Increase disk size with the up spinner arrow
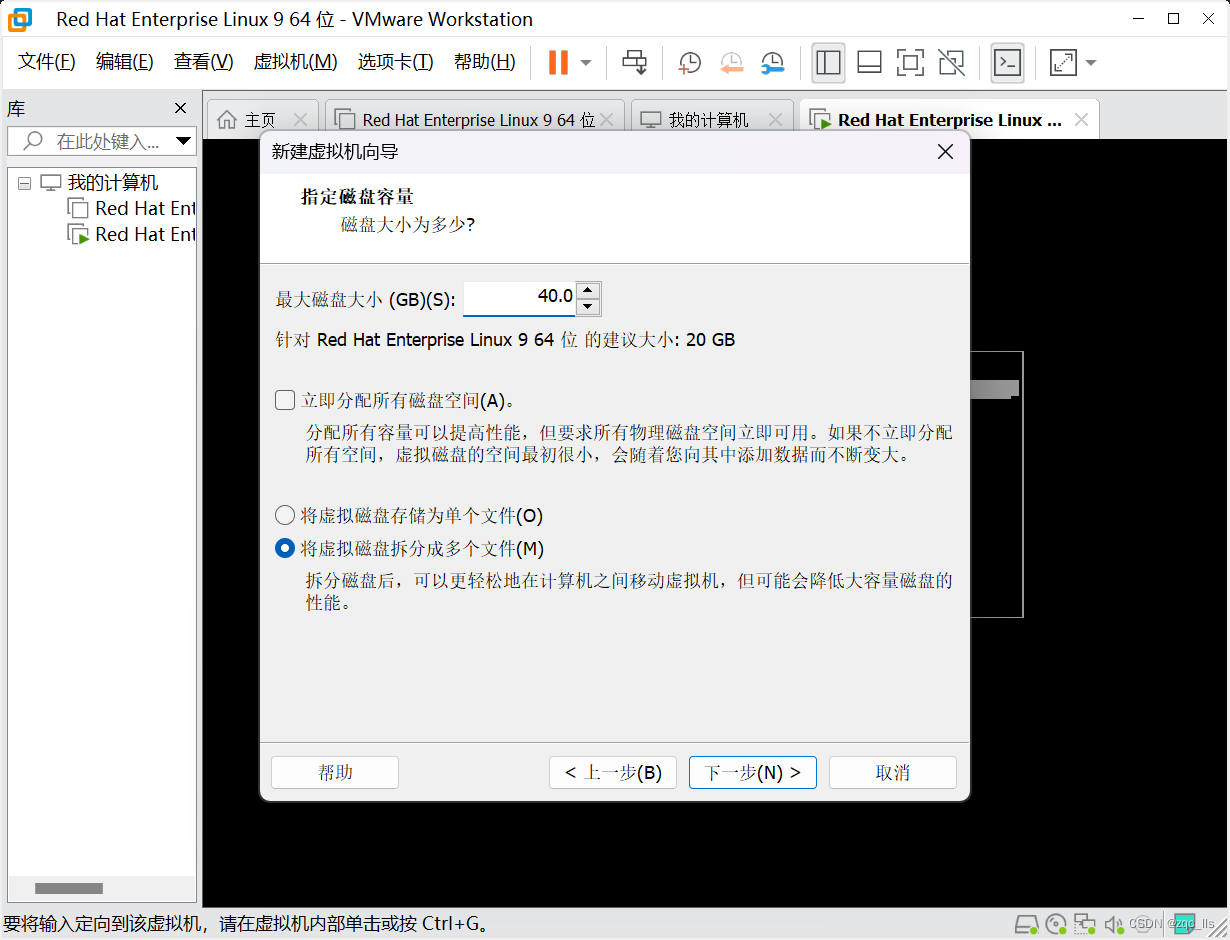The width and height of the screenshot is (1230, 940). pyautogui.click(x=589, y=290)
